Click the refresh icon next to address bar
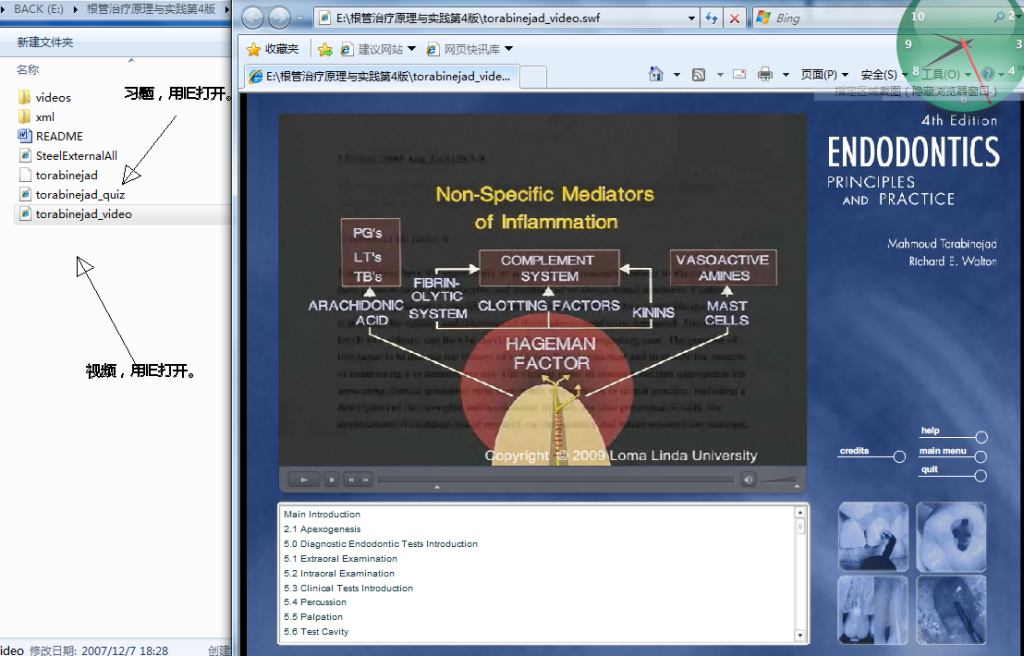 [711, 18]
